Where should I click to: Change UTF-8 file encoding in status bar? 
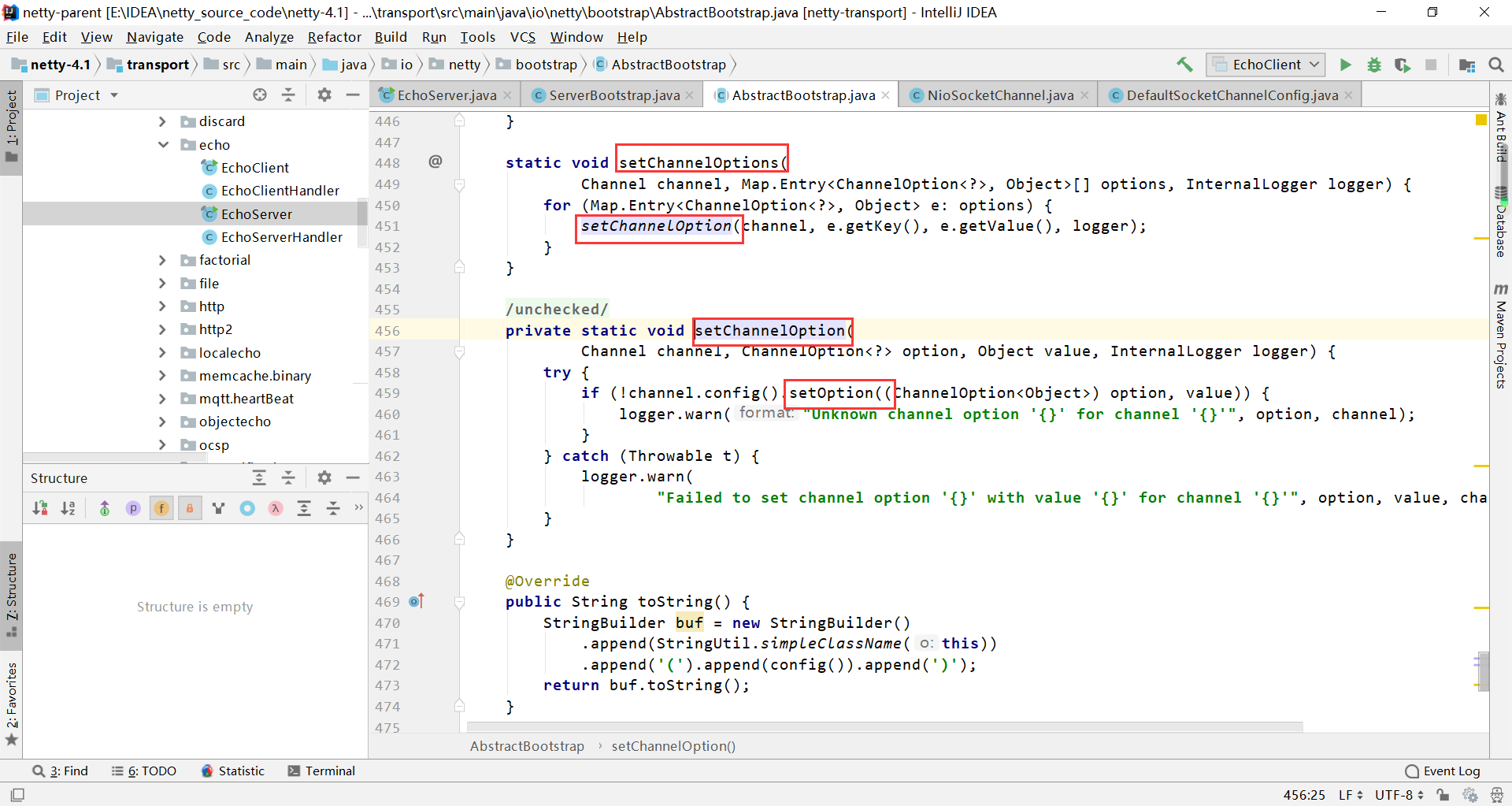[x=1399, y=794]
